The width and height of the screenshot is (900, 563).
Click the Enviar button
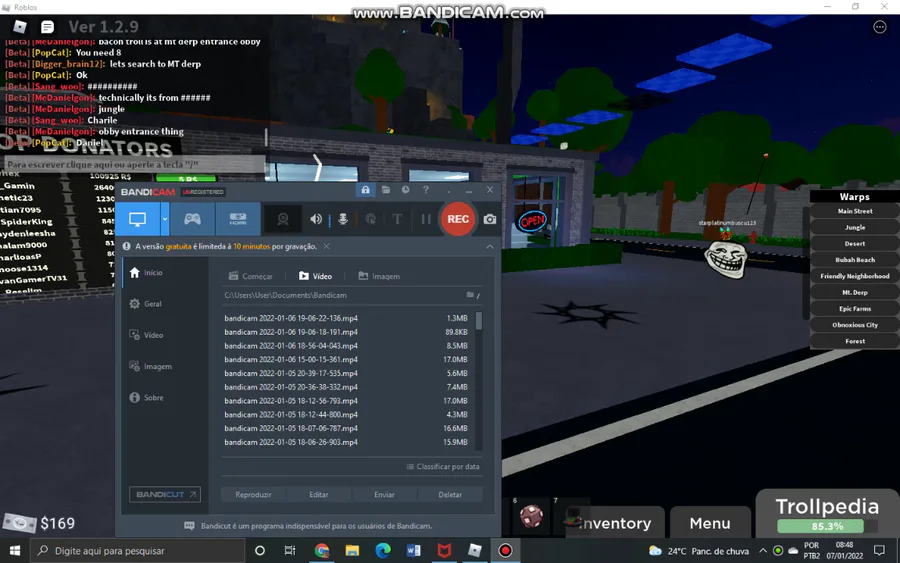(384, 495)
